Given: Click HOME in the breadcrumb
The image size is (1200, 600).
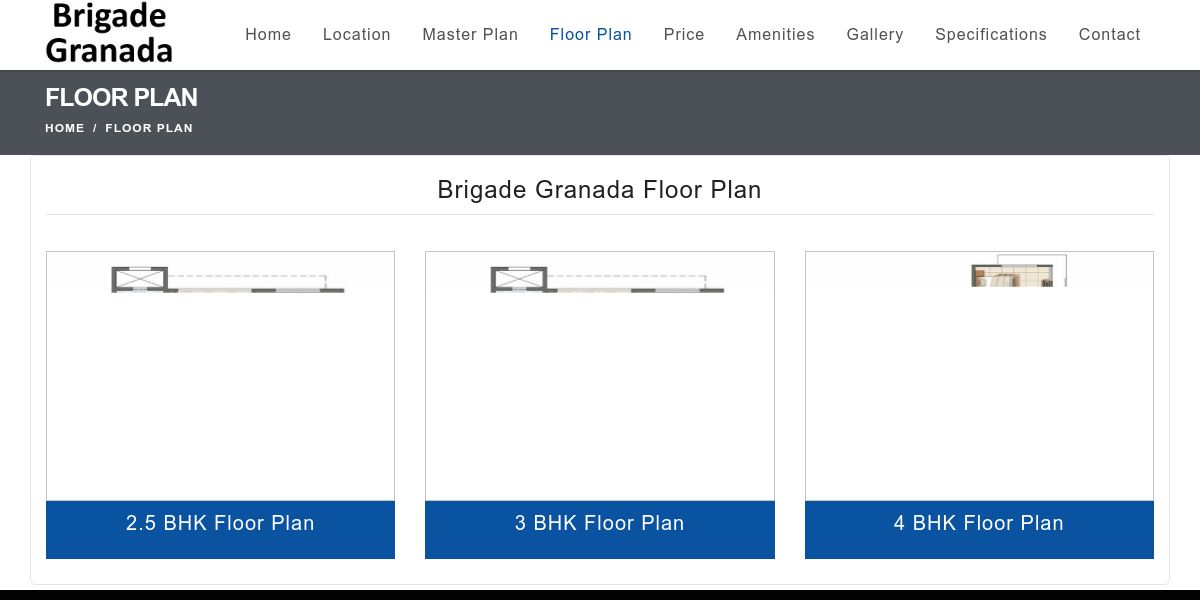Looking at the screenshot, I should click(65, 128).
